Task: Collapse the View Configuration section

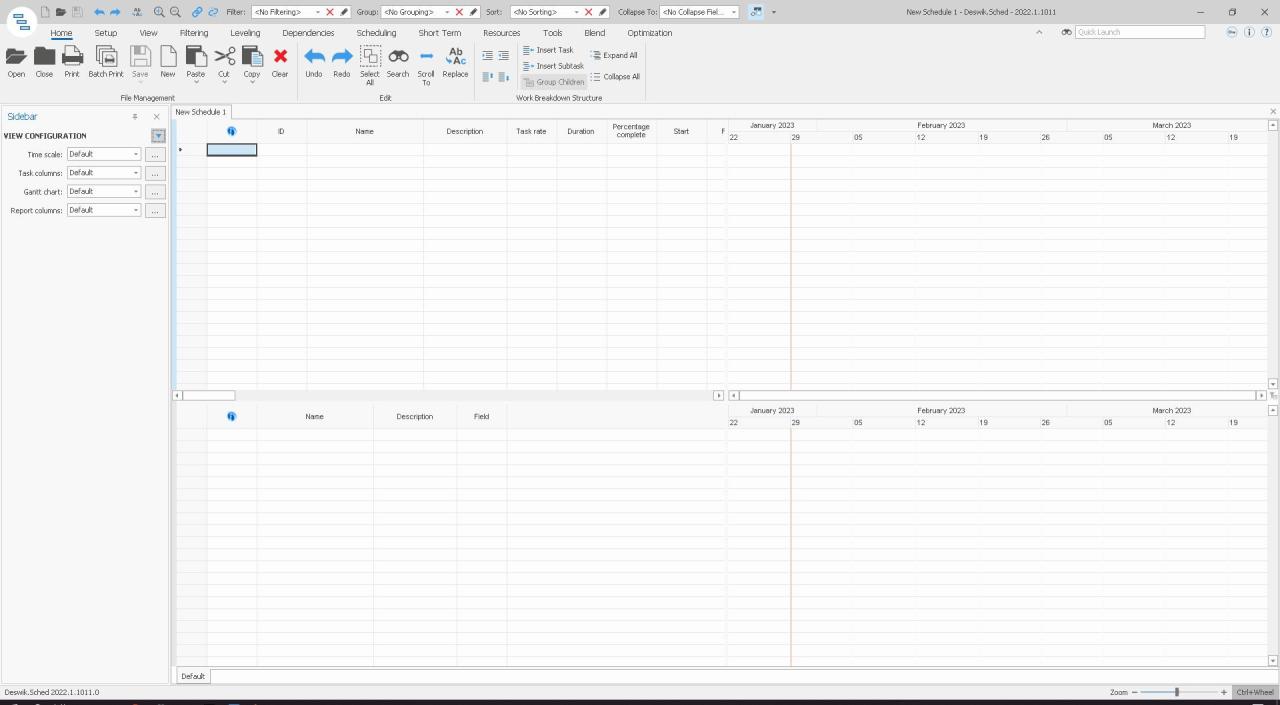Action: 158,136
